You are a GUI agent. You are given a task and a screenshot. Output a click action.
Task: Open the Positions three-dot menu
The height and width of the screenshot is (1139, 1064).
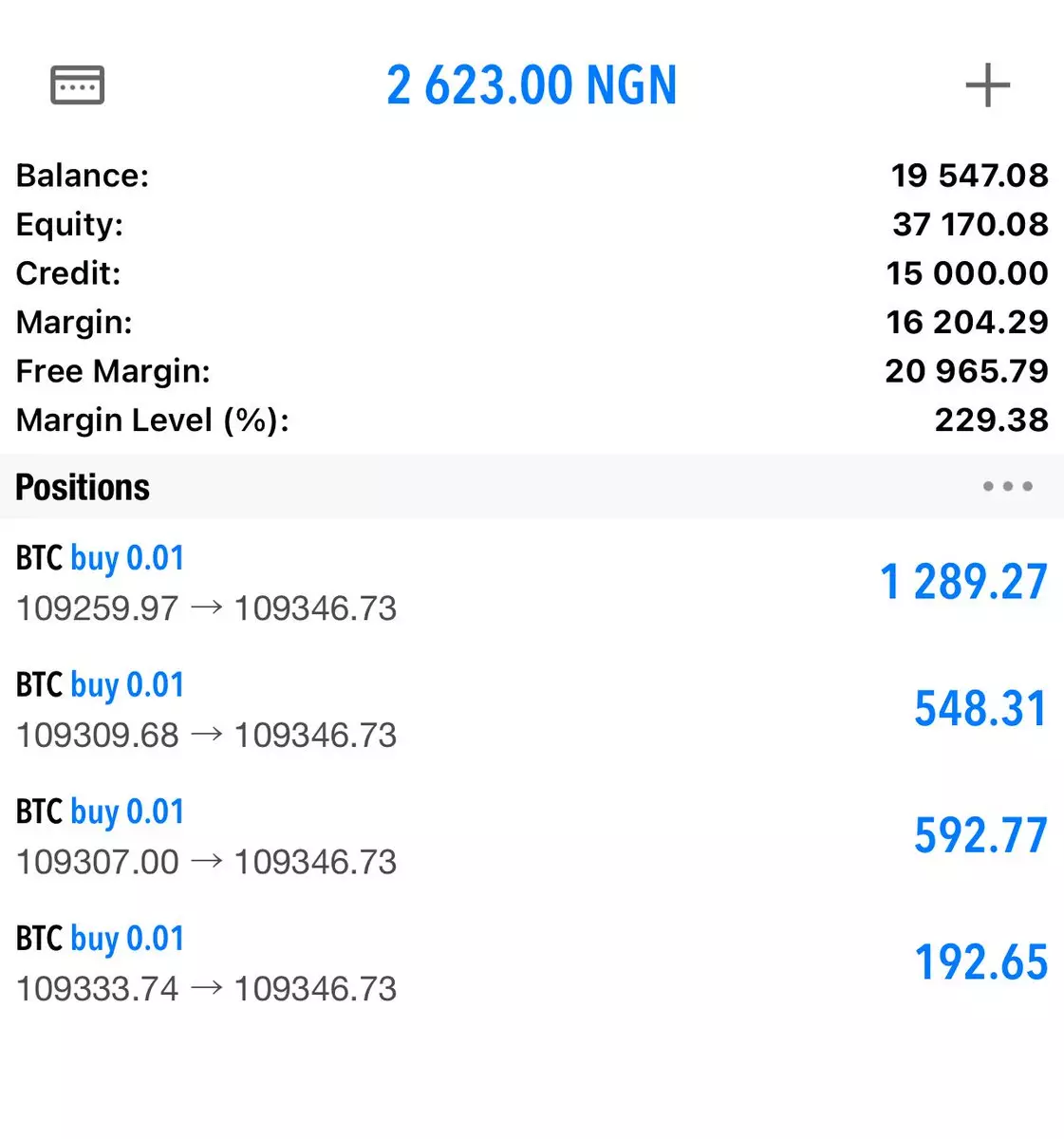click(x=1007, y=487)
